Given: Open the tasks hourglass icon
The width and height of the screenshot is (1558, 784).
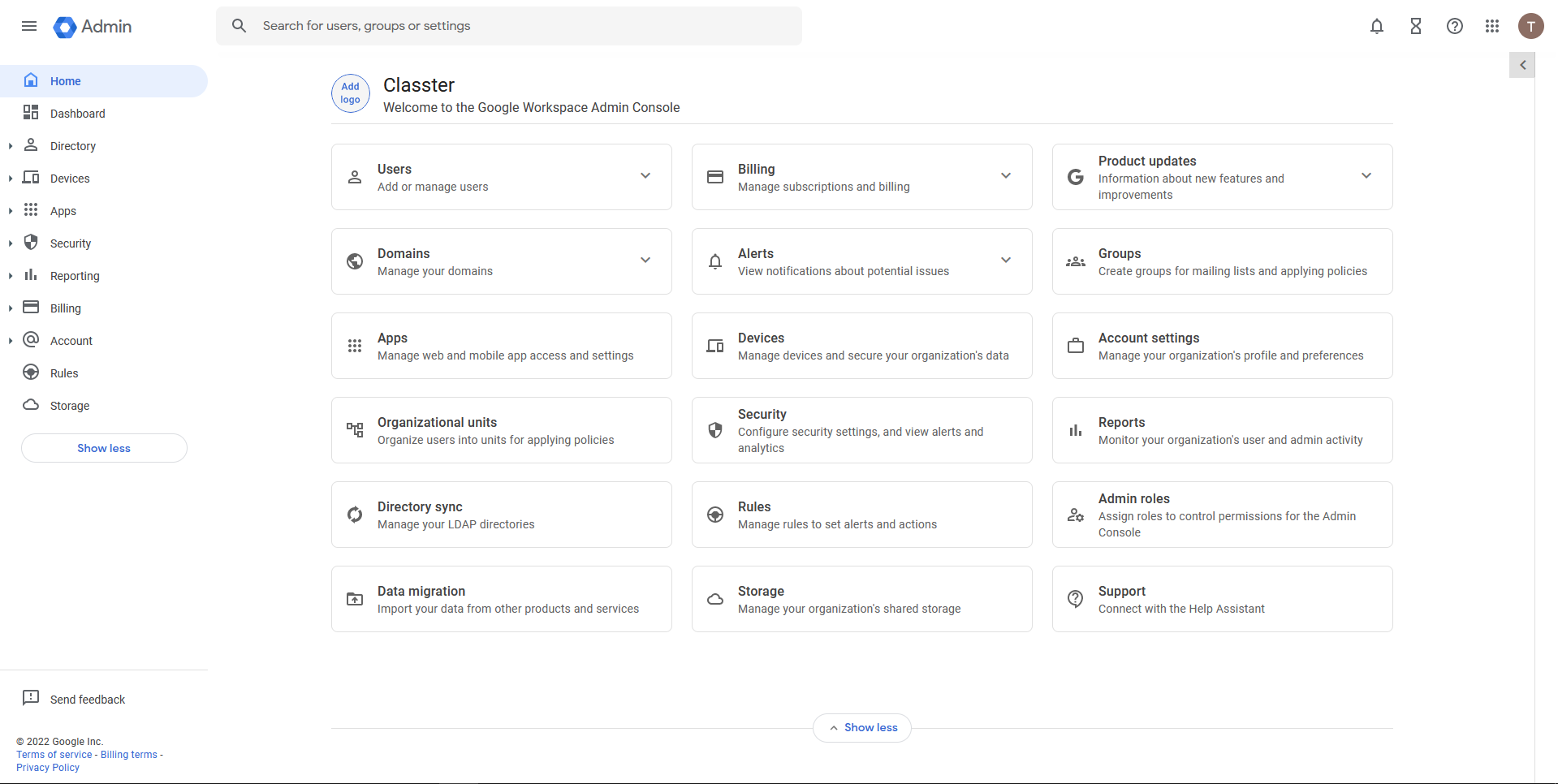Looking at the screenshot, I should [1416, 26].
